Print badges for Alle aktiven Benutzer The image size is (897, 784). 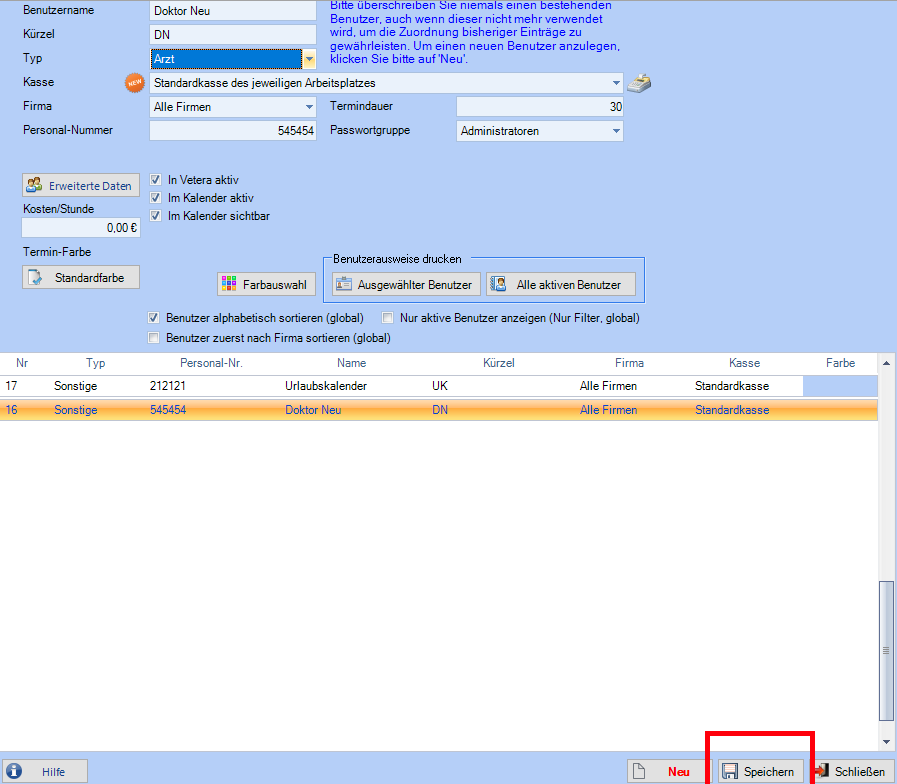coord(560,284)
